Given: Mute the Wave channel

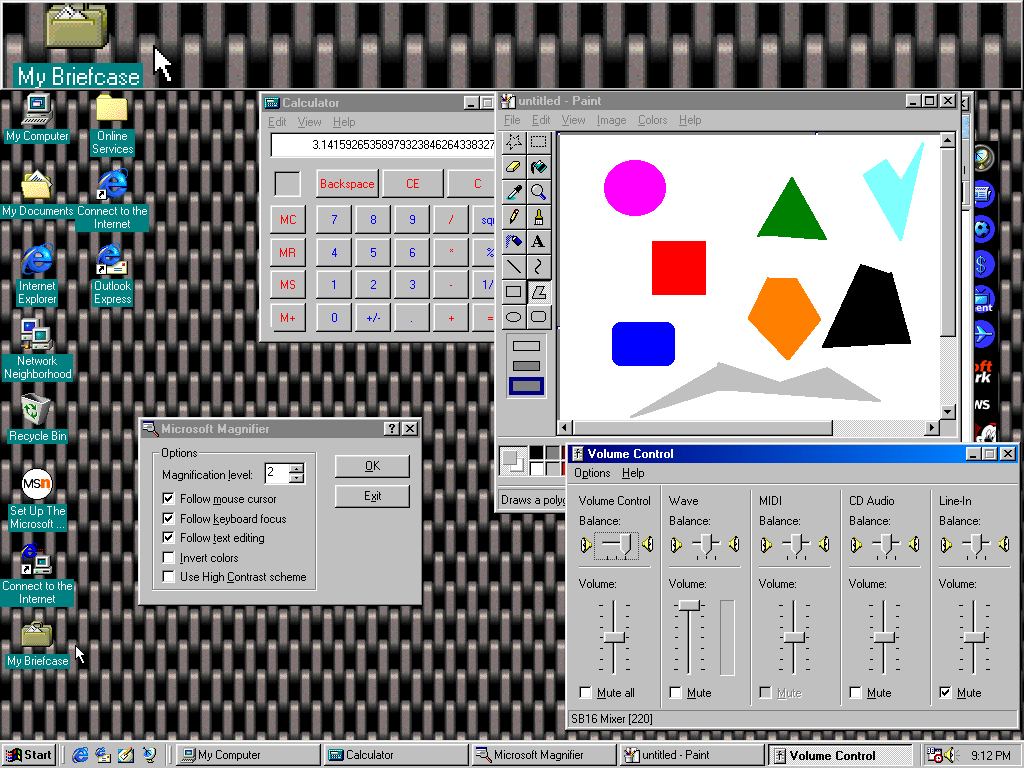Looking at the screenshot, I should click(x=676, y=692).
